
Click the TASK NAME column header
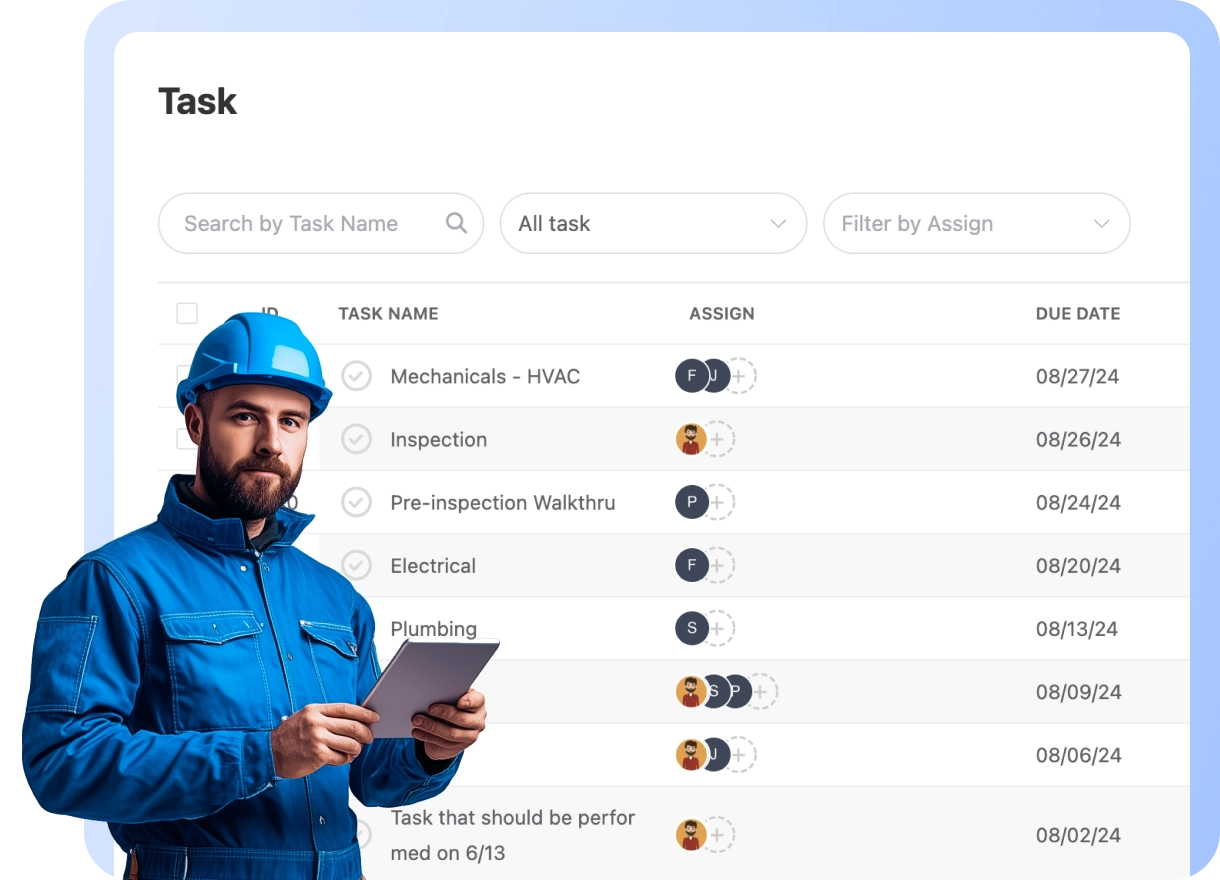pos(388,314)
